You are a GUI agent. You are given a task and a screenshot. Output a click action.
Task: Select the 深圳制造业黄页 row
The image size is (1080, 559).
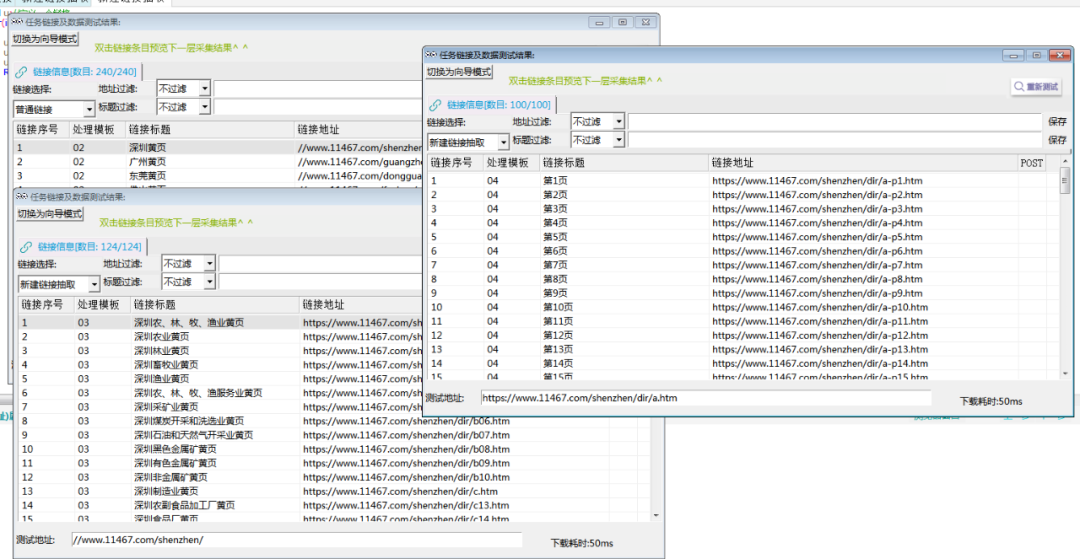click(x=334, y=492)
